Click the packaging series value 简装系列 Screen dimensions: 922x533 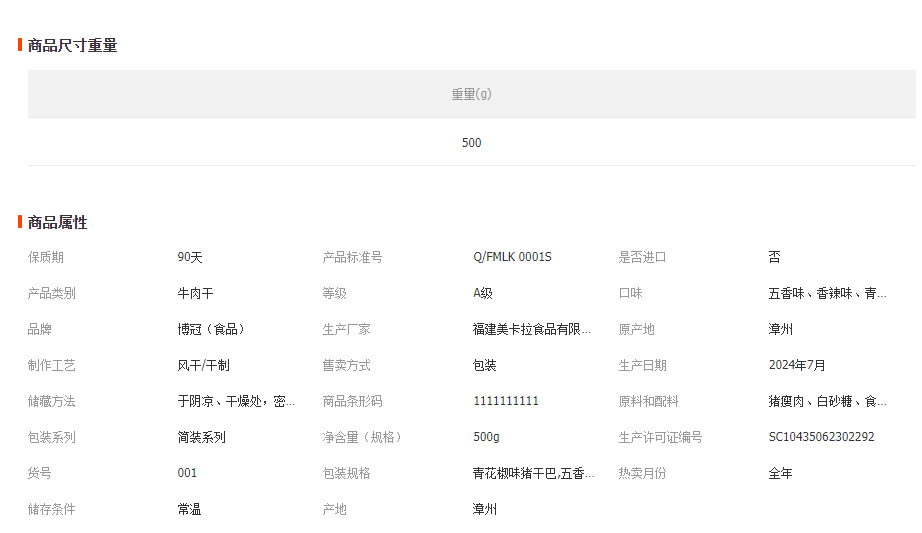tap(201, 437)
